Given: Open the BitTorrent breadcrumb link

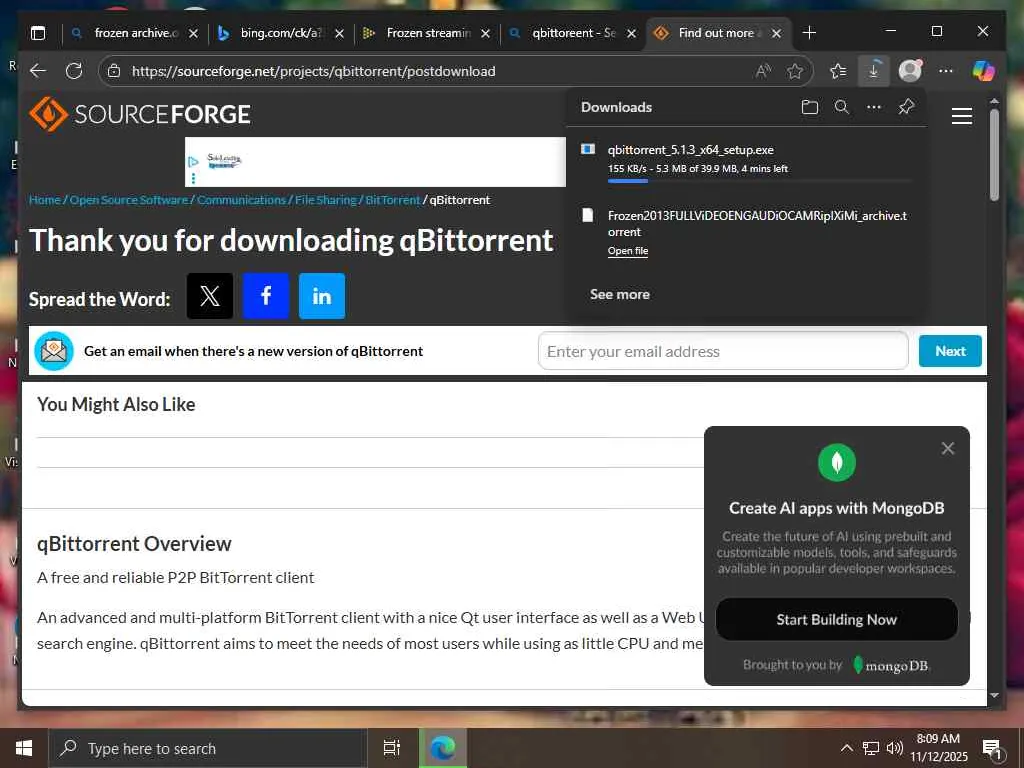Looking at the screenshot, I should 392,200.
